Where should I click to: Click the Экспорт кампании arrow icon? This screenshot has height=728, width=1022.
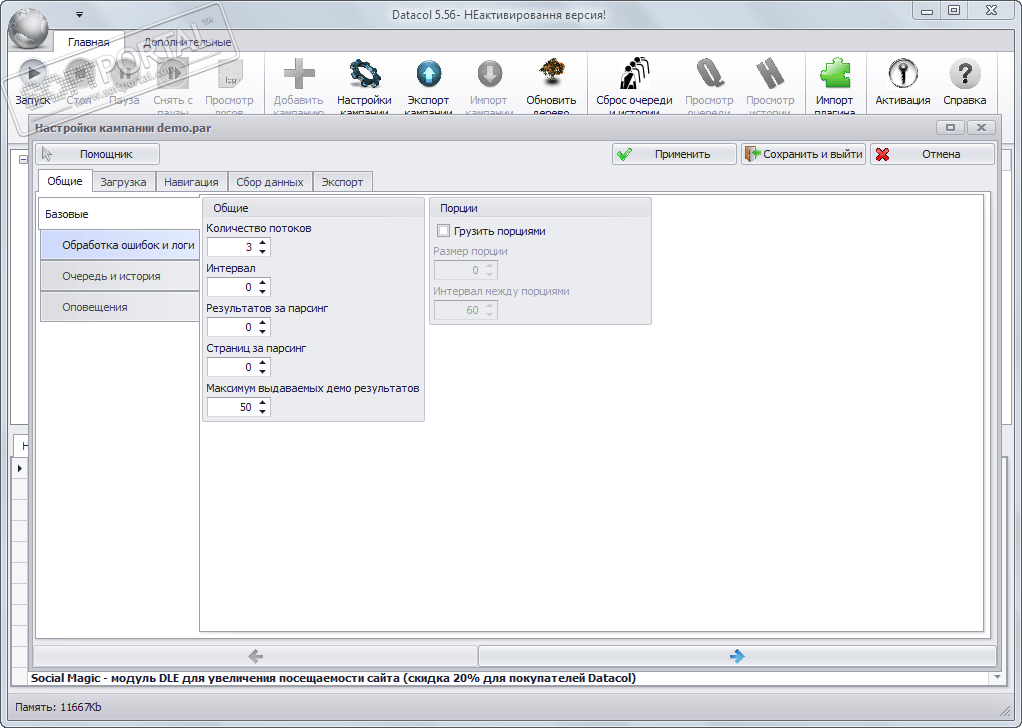[x=428, y=74]
